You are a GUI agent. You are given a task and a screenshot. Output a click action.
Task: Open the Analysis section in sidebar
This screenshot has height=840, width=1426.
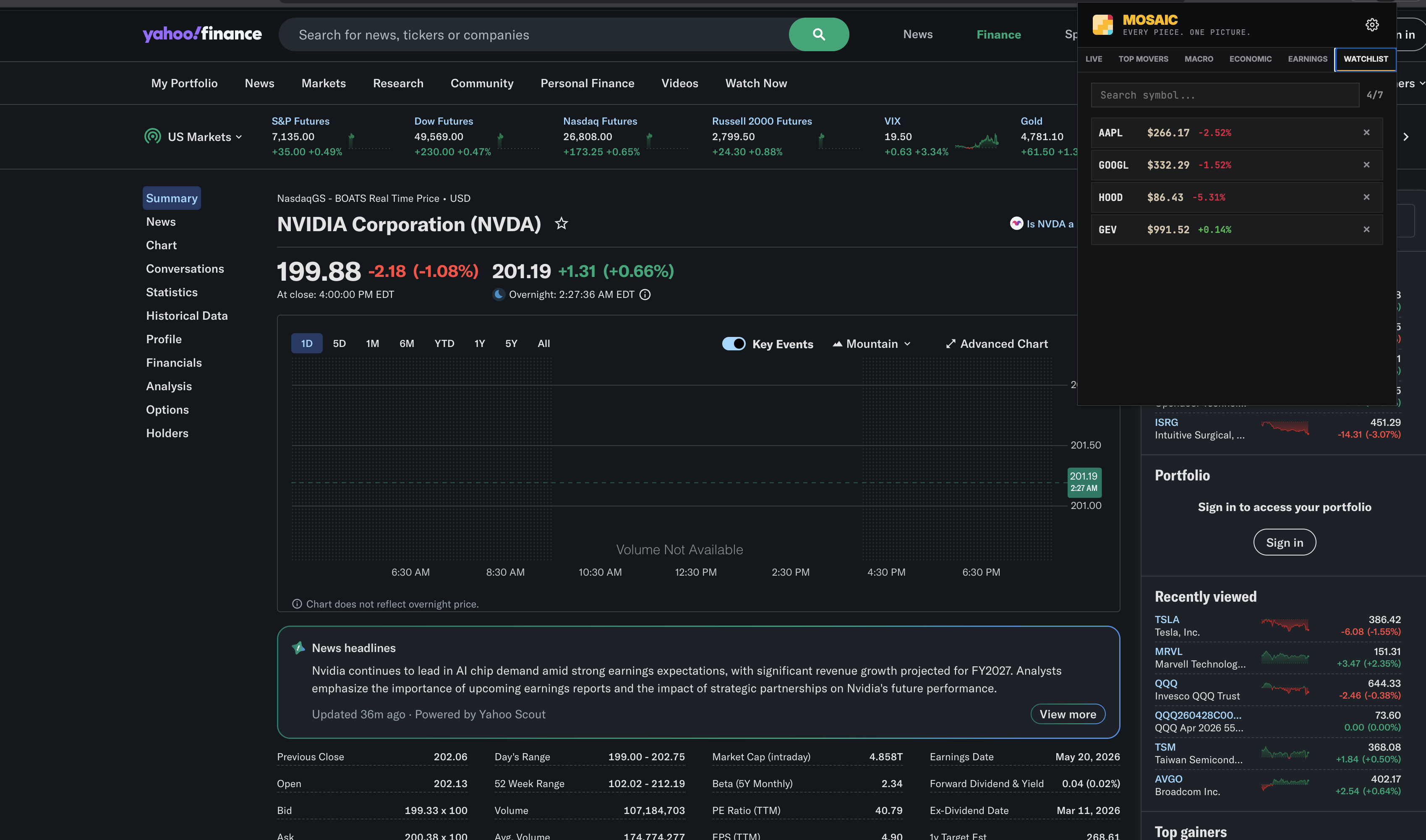tap(169, 386)
